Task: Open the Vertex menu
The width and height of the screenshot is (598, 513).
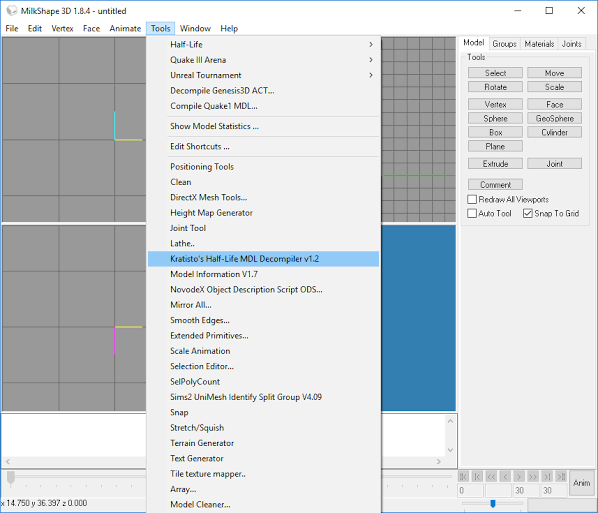Action: (x=62, y=29)
